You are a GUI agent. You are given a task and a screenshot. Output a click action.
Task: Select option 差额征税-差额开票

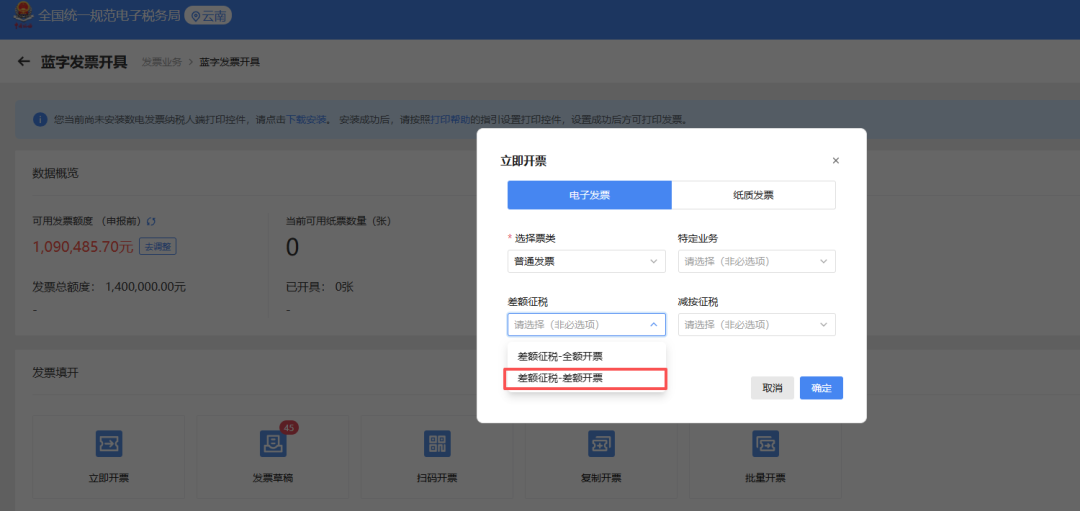coord(586,379)
